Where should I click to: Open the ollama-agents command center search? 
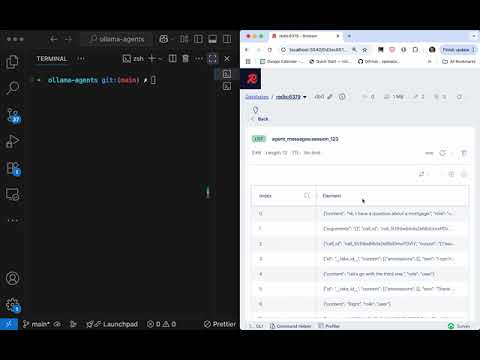[x=117, y=39]
